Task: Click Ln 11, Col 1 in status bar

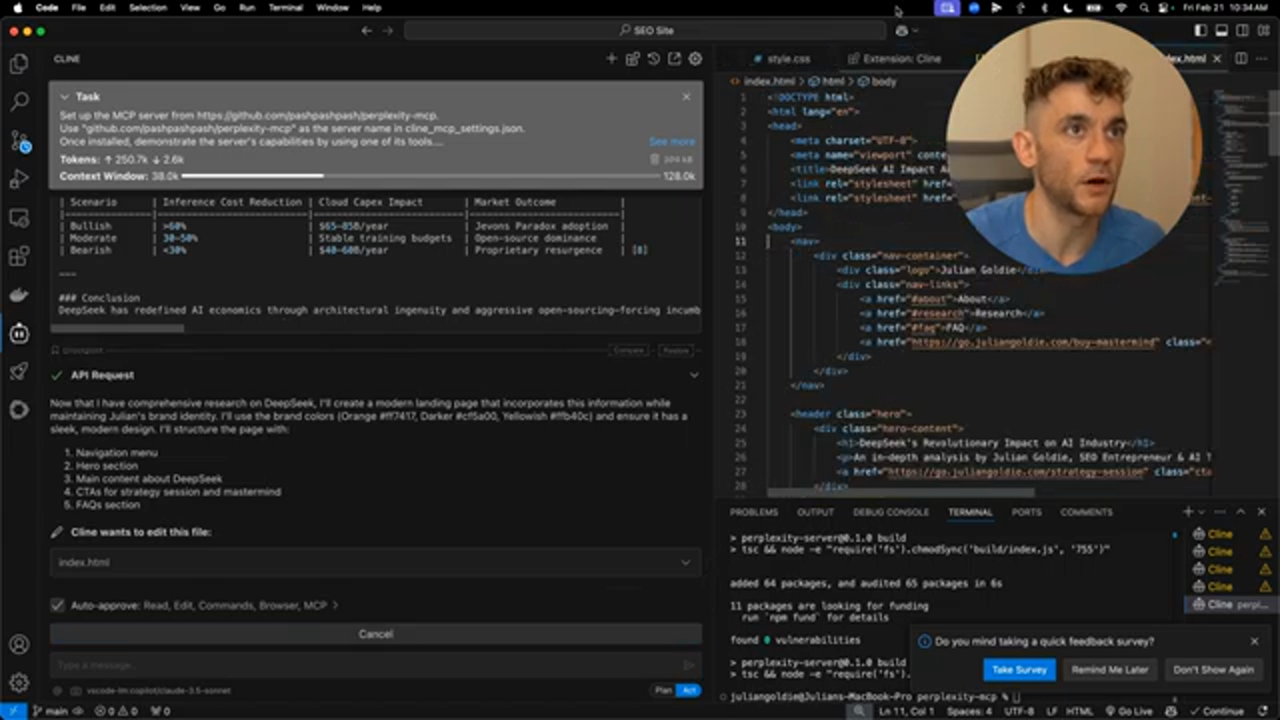Action: coord(906,711)
